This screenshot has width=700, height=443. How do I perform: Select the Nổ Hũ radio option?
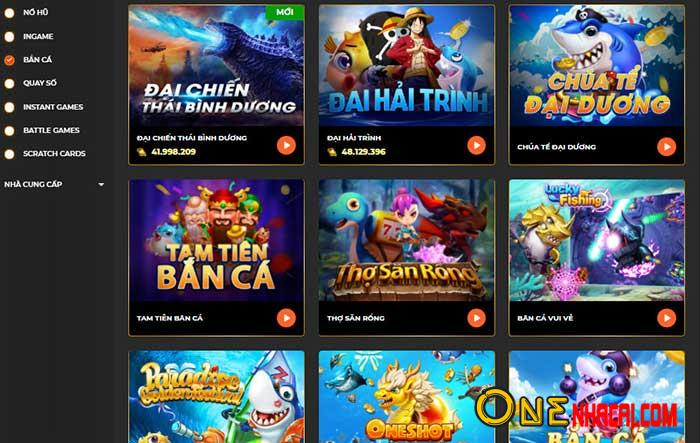(x=9, y=13)
